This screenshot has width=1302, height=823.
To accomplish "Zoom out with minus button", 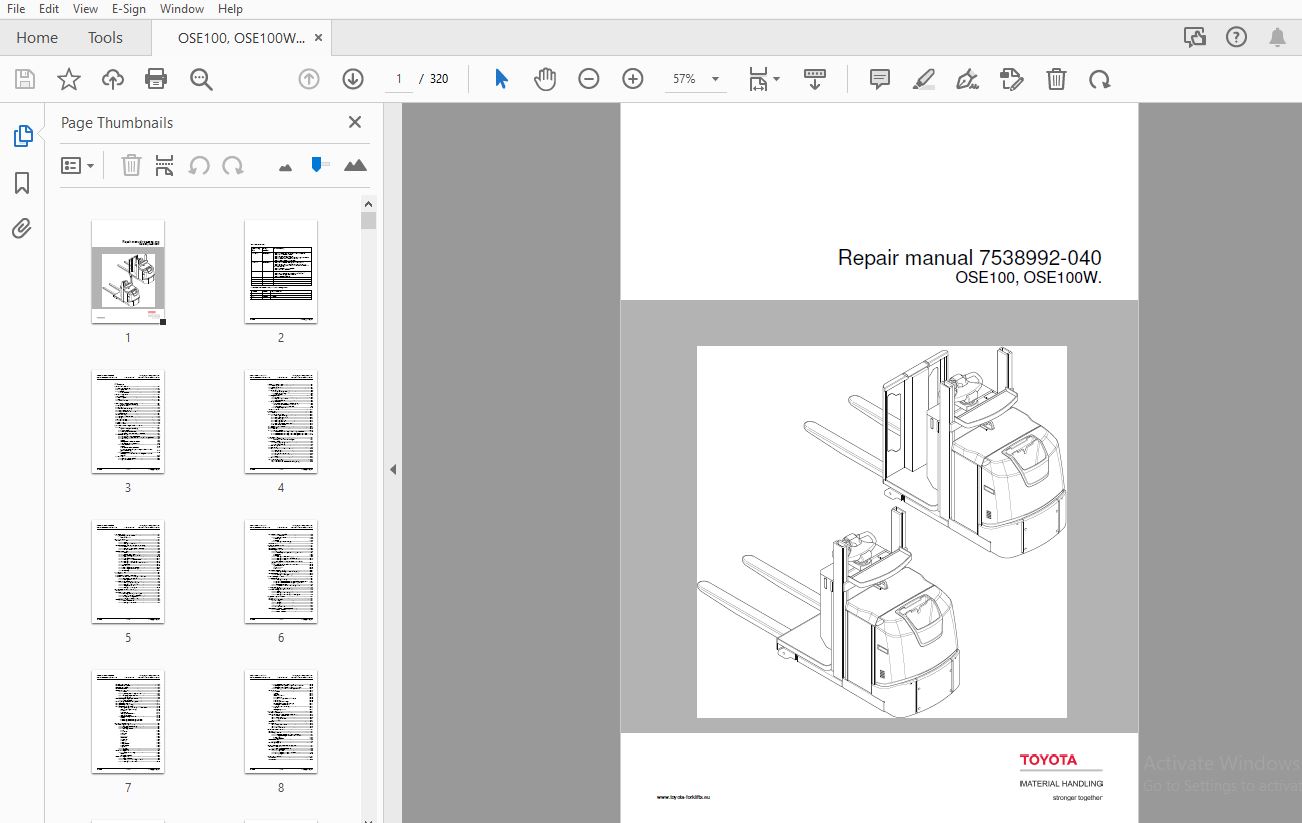I will click(589, 79).
